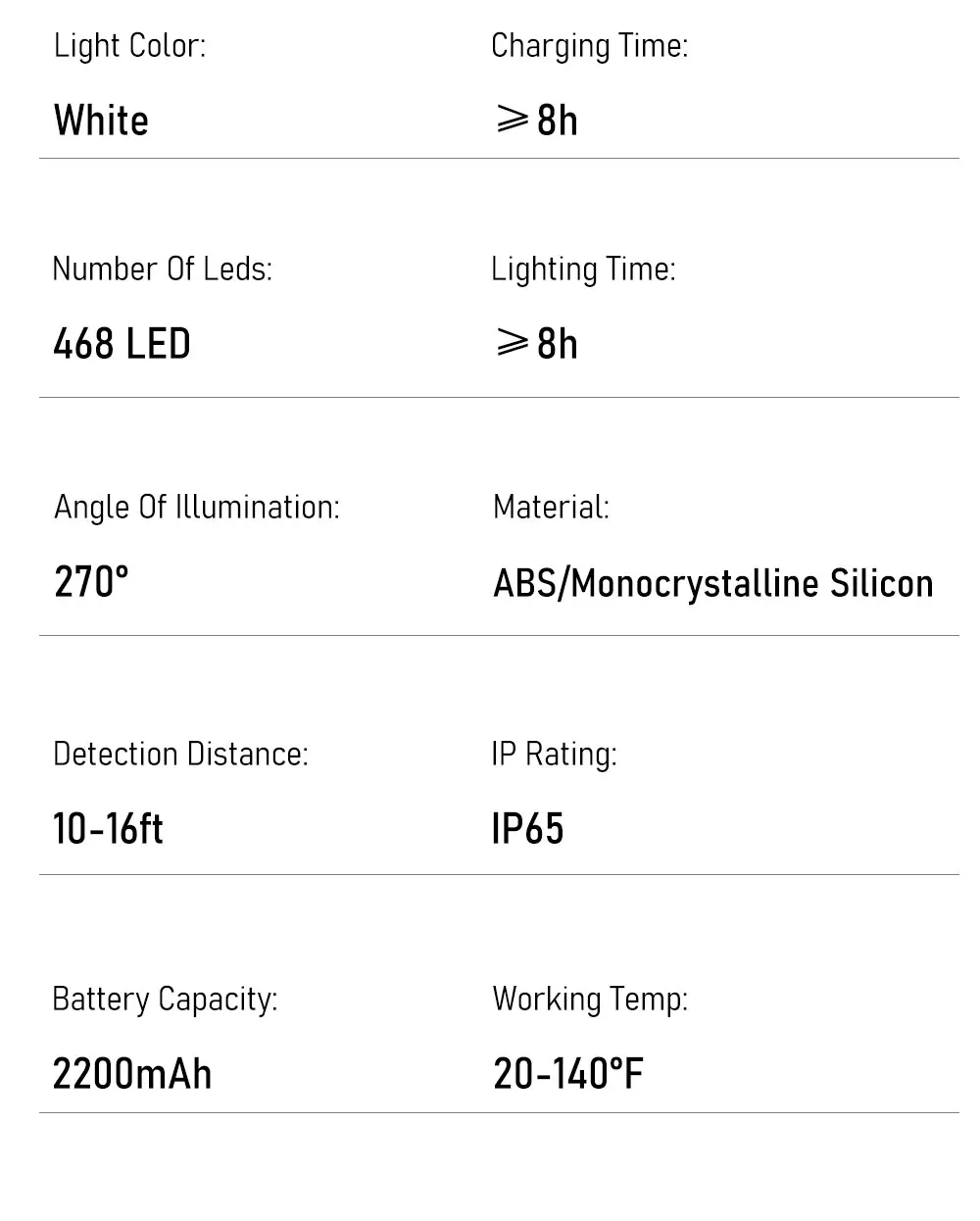This screenshot has height=1221, width=980.
Task: Select the '468 LED' value text
Action: pos(122,344)
